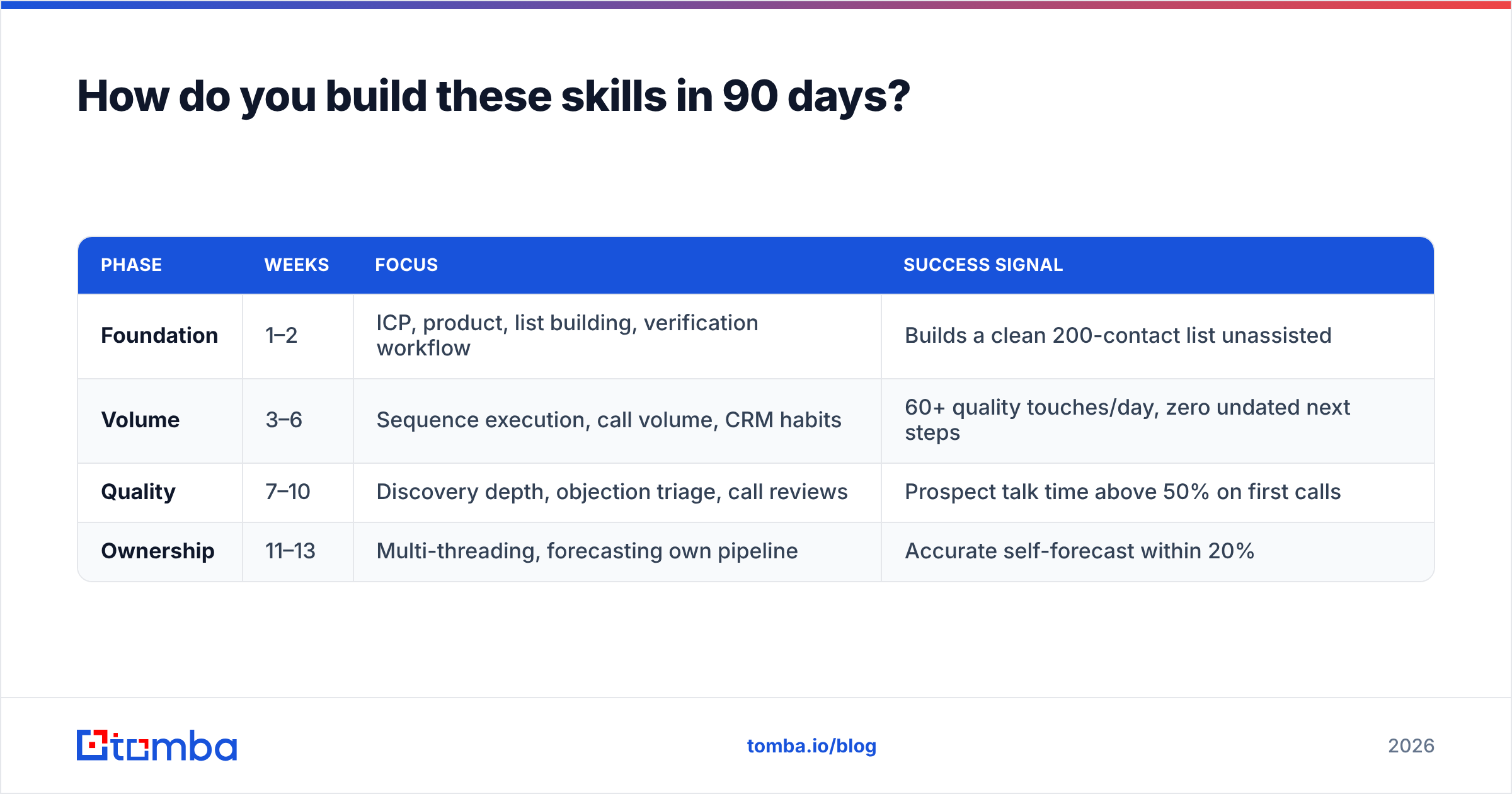Click the weeks value '11–13'
Viewport: 1512px width, 794px height.
coord(290,551)
